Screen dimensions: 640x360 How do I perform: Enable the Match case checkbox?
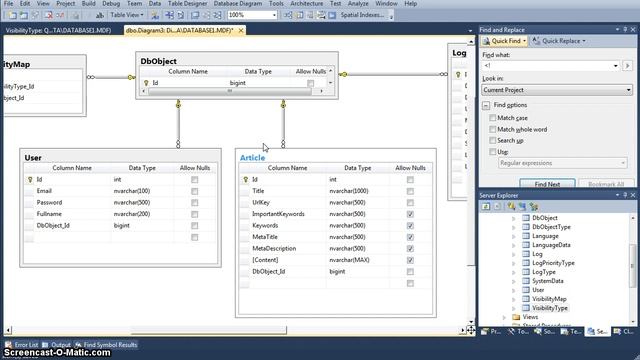[493, 118]
